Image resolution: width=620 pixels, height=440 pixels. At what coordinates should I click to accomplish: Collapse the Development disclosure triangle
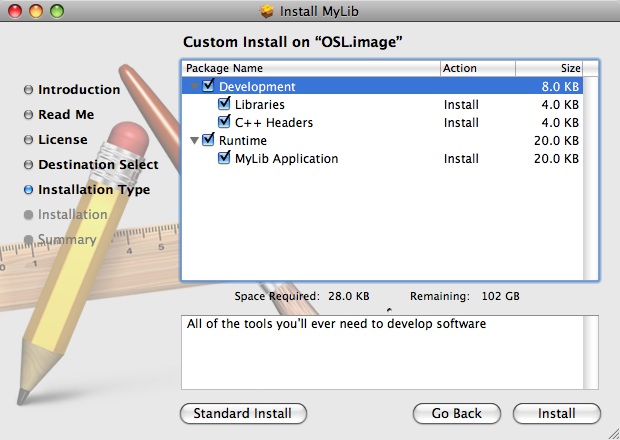[194, 87]
